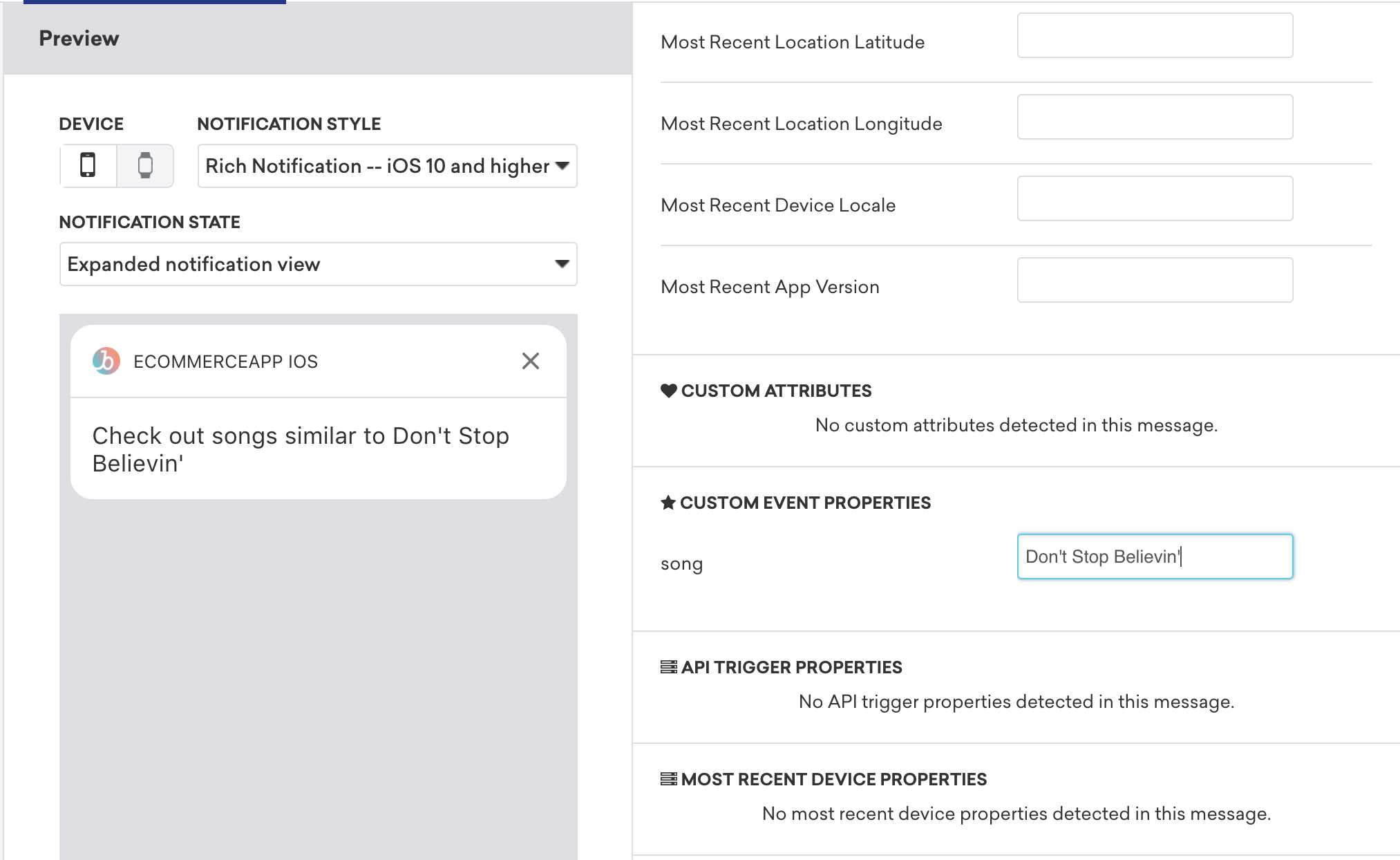Click the Braze app logo icon
1400x860 pixels.
coord(105,361)
